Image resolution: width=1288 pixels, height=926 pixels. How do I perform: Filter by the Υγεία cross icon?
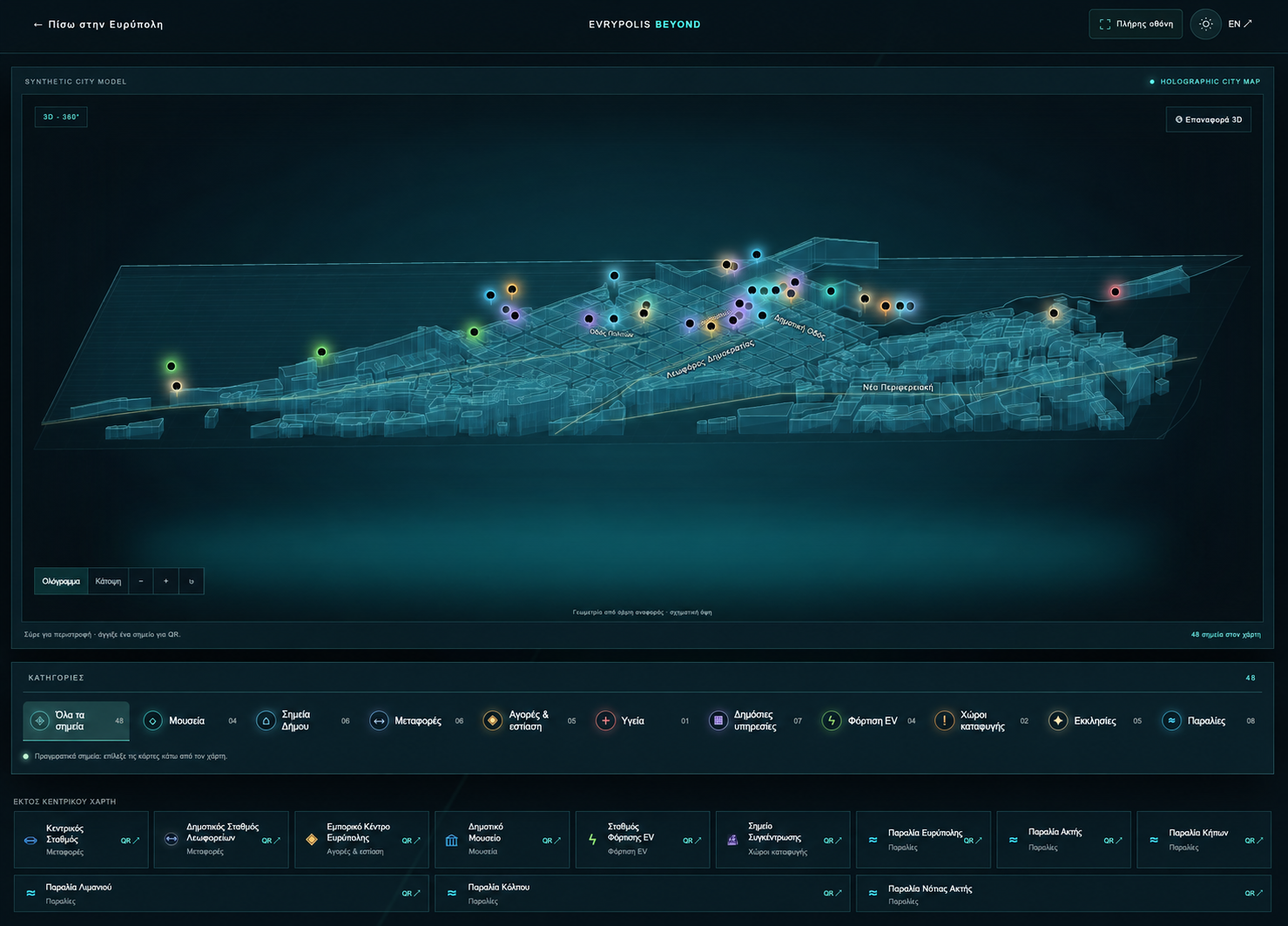tap(605, 720)
